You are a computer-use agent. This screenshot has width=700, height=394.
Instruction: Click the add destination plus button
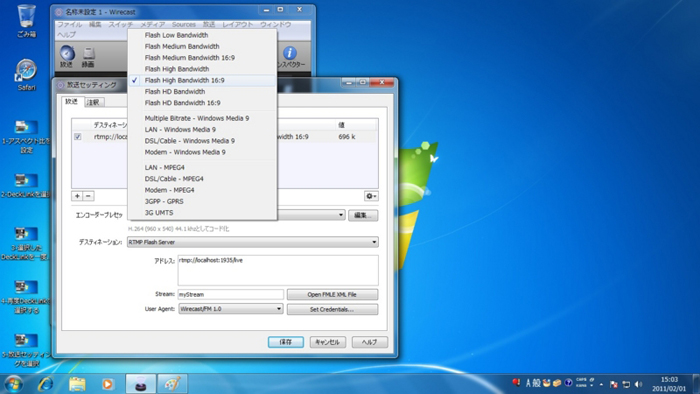[x=77, y=196]
